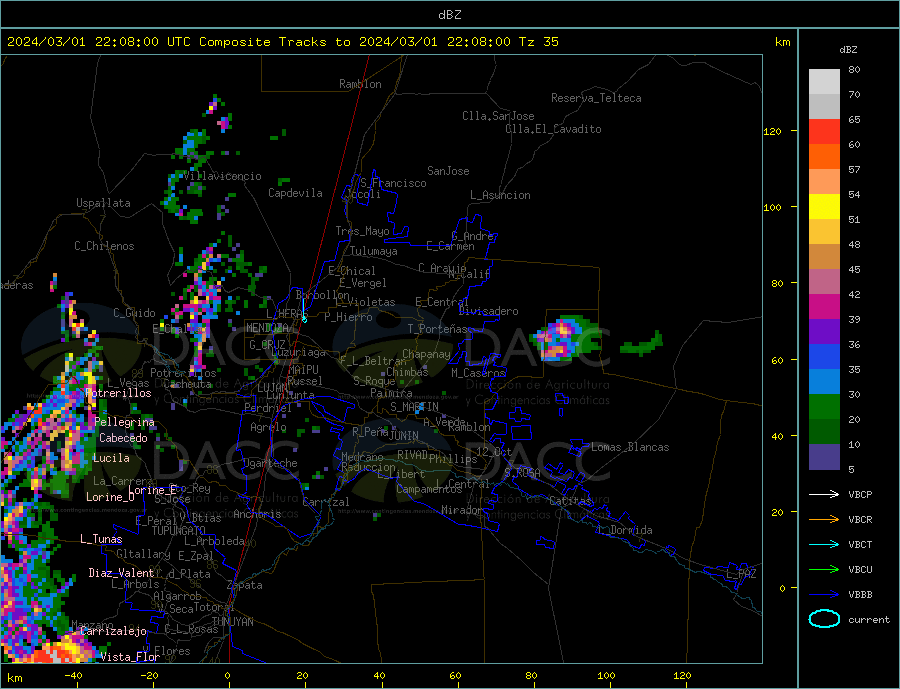Click the 'MENDOZA' city label
The image size is (900, 689).
coord(267,328)
